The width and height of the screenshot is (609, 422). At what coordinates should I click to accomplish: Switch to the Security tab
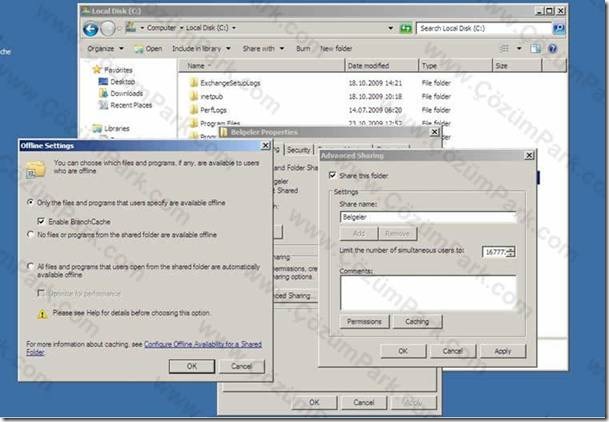click(299, 150)
